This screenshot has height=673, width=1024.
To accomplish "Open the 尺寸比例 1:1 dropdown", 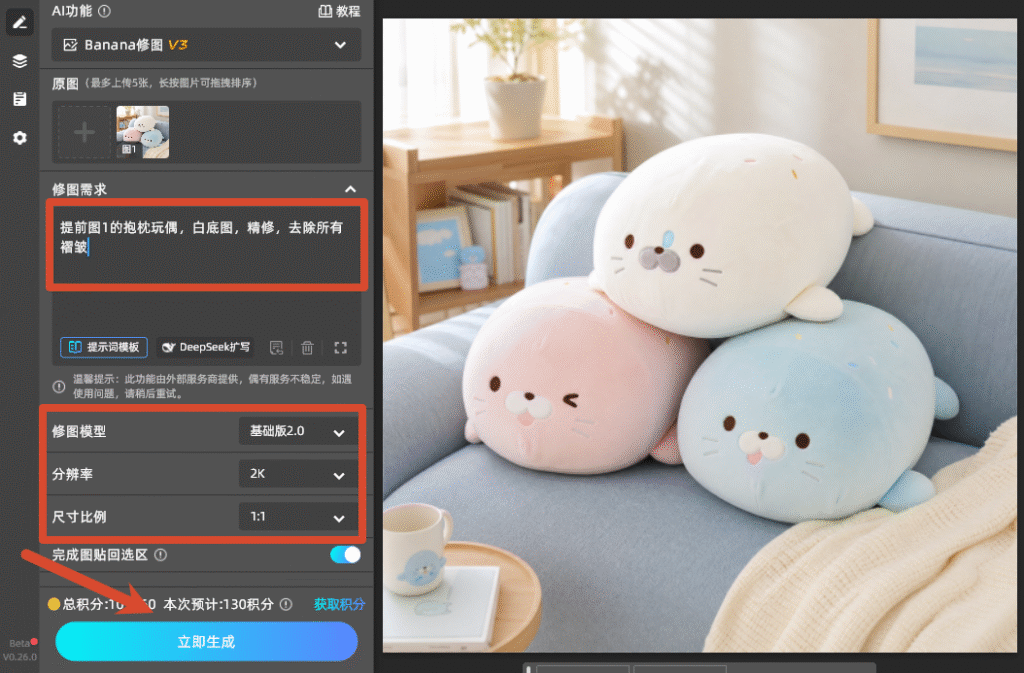I will 298,517.
